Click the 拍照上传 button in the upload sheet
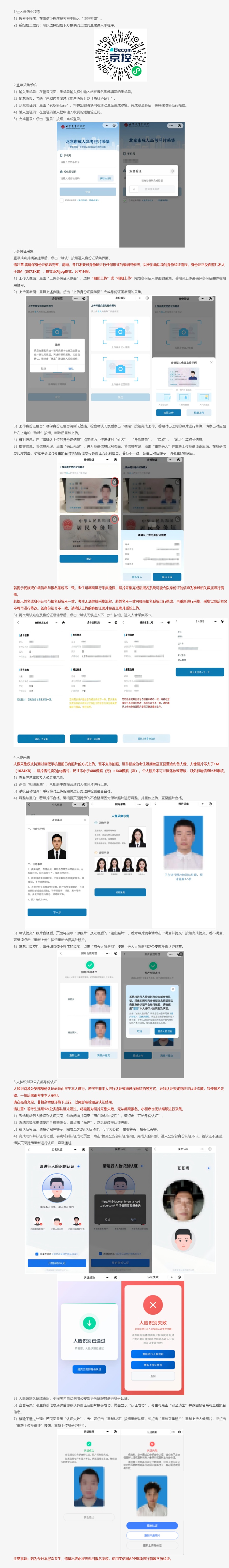 pyautogui.click(x=168, y=413)
